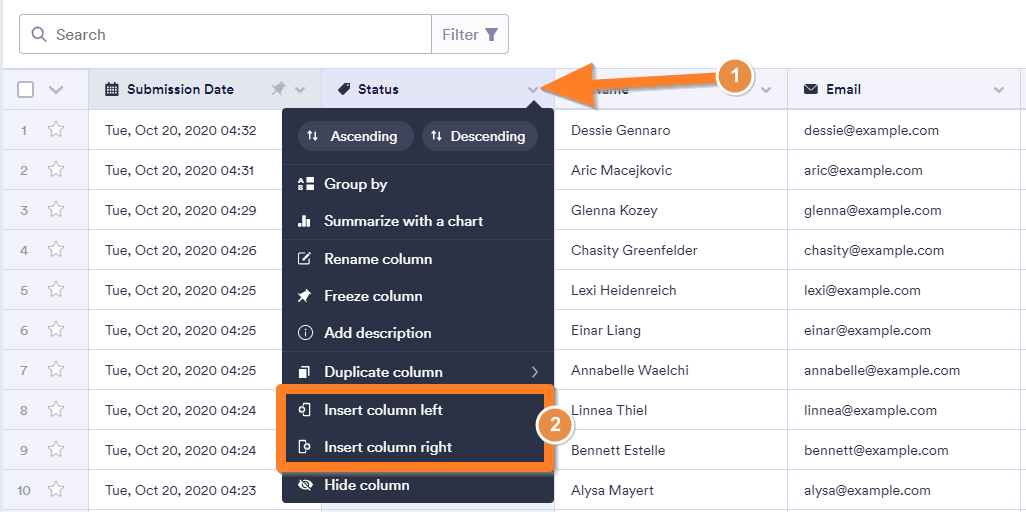Sort with the Ascending button
Image resolution: width=1026 pixels, height=512 pixels.
tap(356, 136)
